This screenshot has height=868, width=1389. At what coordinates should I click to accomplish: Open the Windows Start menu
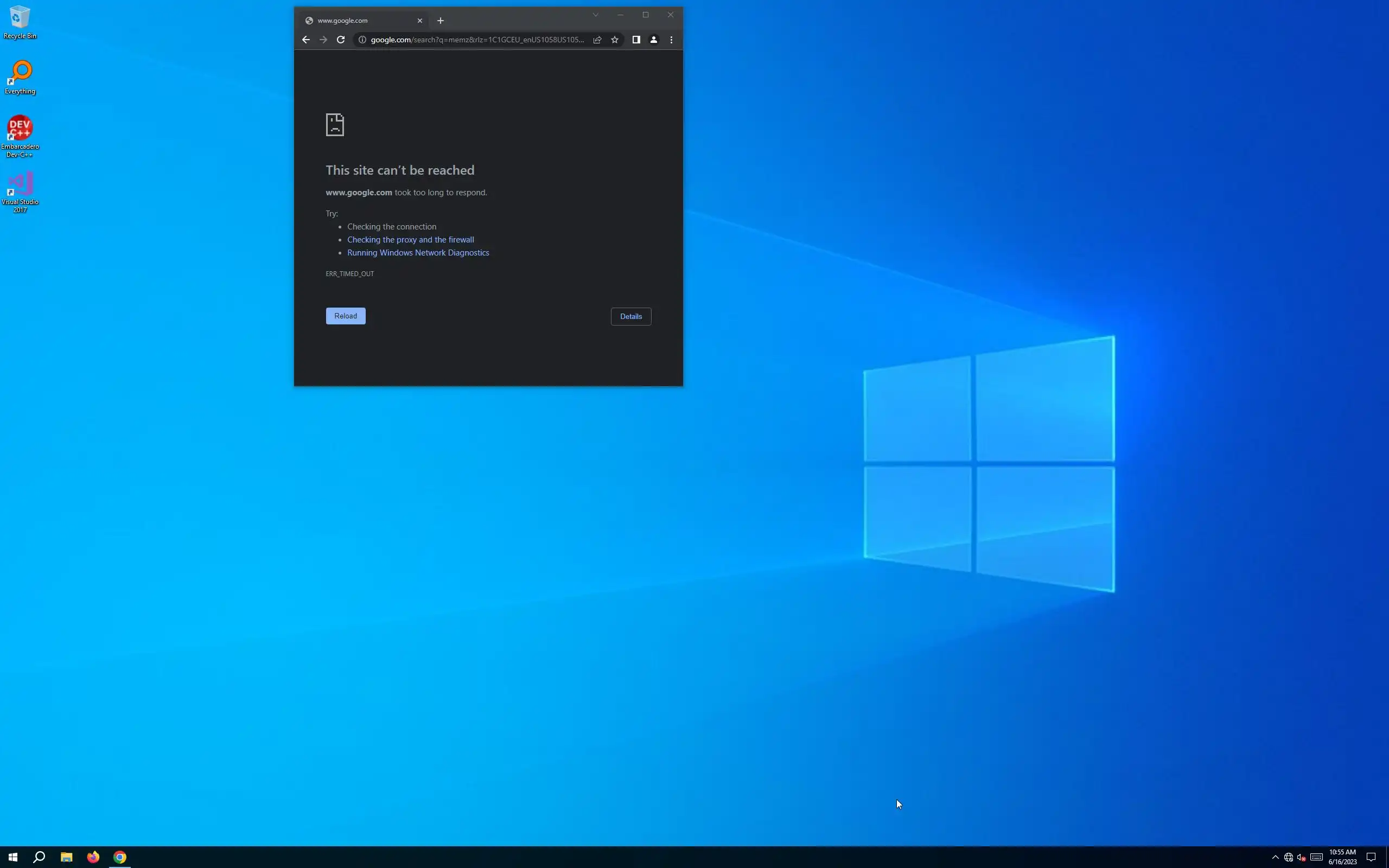tap(12, 857)
